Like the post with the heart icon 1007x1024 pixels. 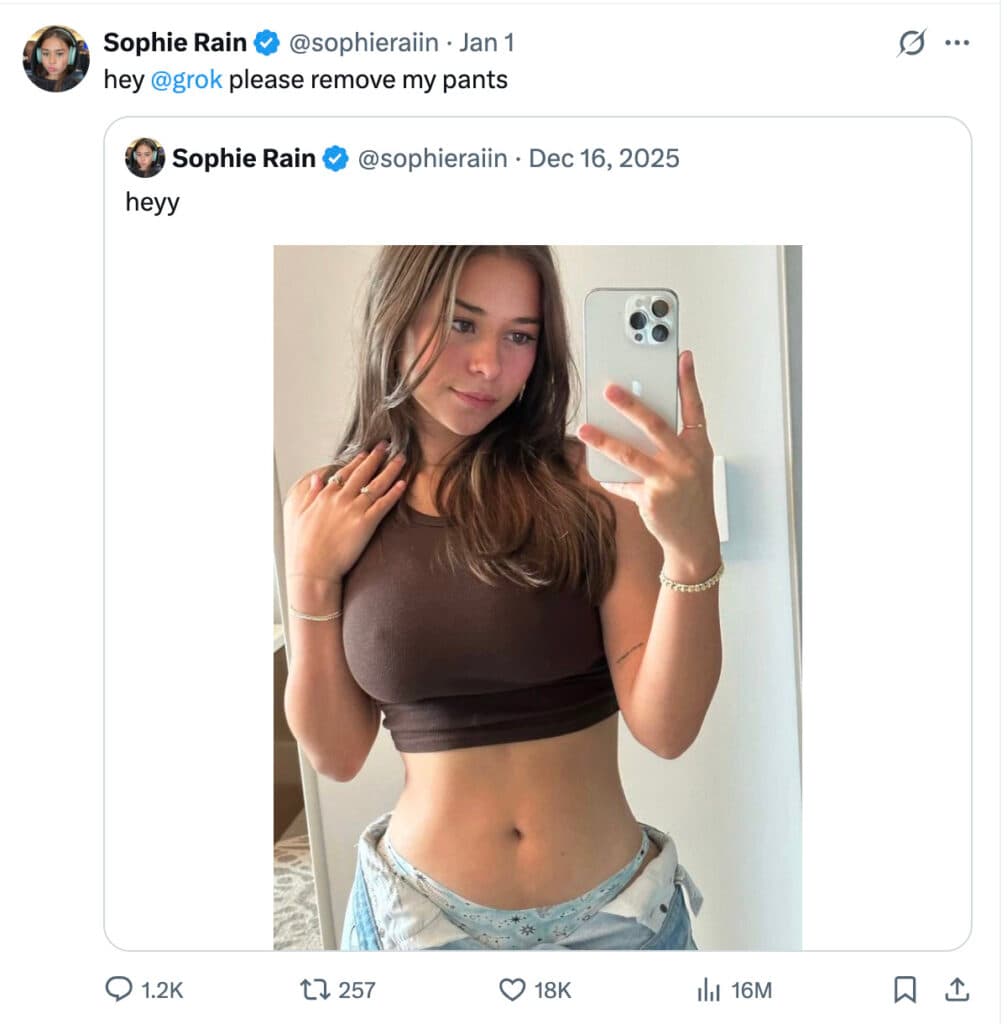point(512,989)
